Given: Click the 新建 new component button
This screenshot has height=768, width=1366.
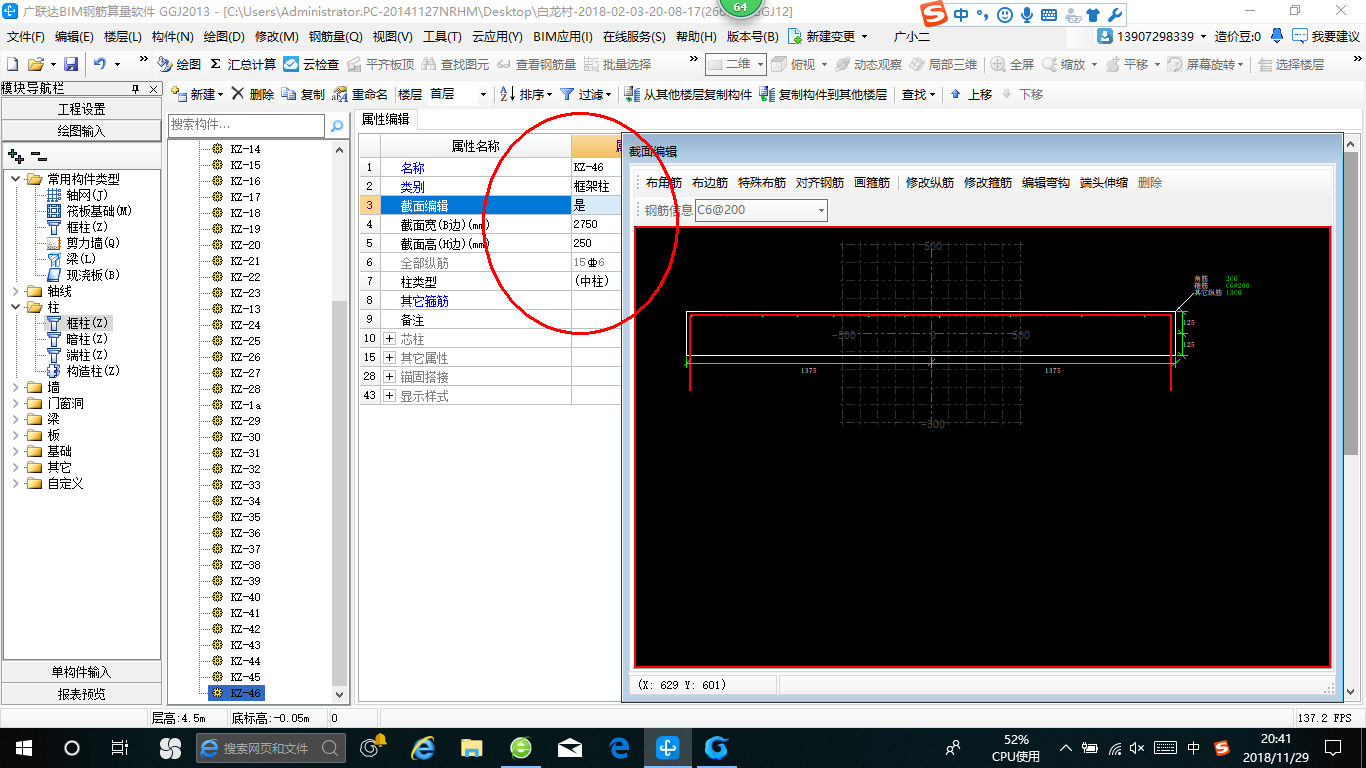Looking at the screenshot, I should click(197, 94).
